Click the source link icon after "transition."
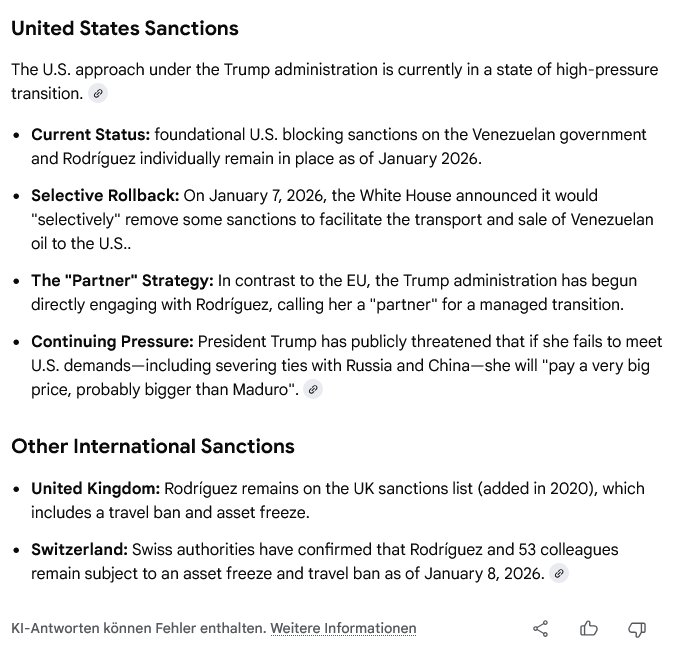Viewport: 682px width, 655px height. pos(97,94)
